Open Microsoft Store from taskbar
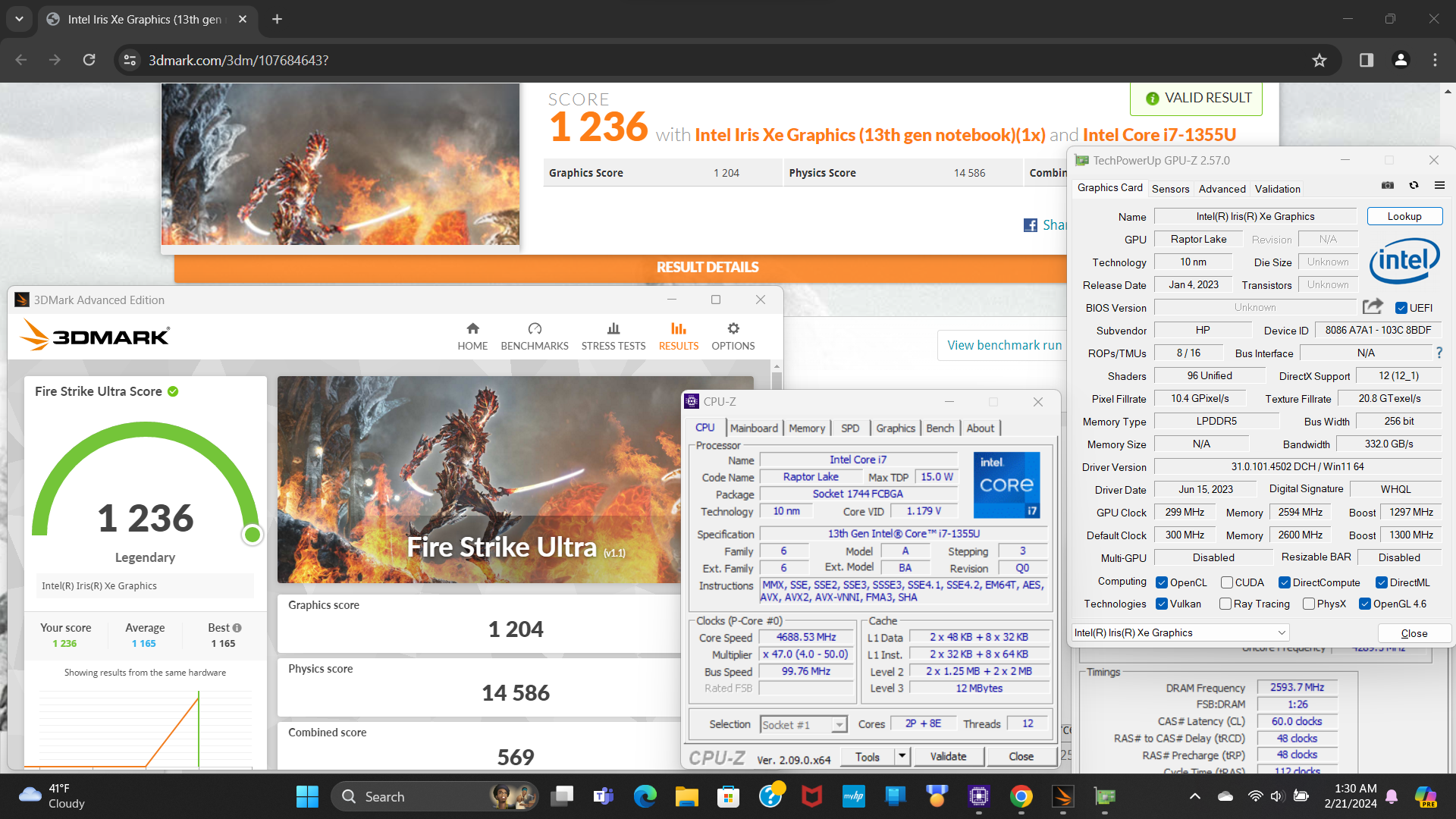Screen dimensions: 1456x819 click(729, 797)
